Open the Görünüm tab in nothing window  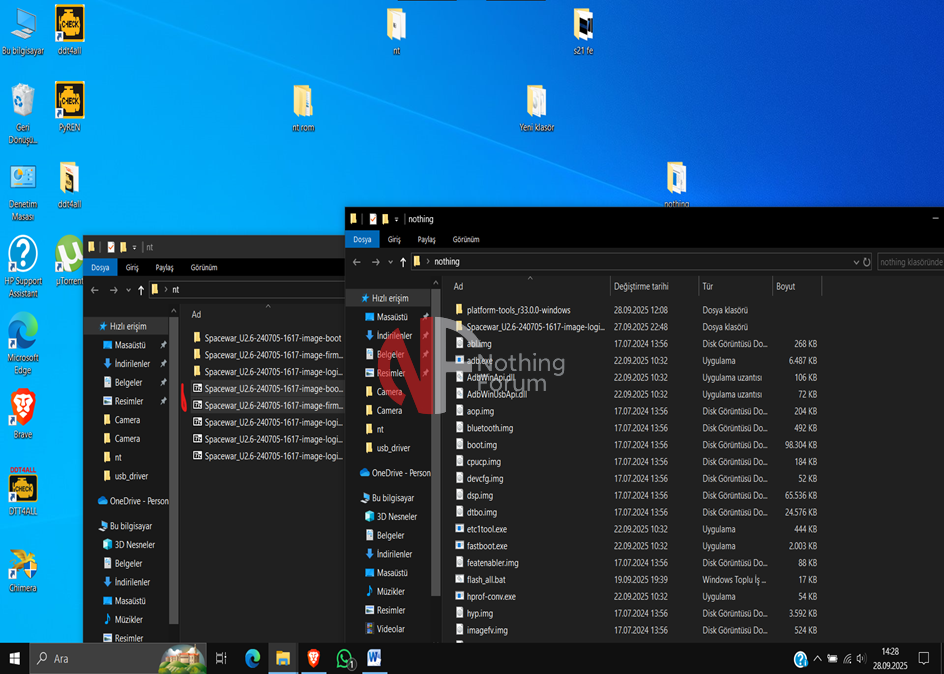[x=465, y=240]
